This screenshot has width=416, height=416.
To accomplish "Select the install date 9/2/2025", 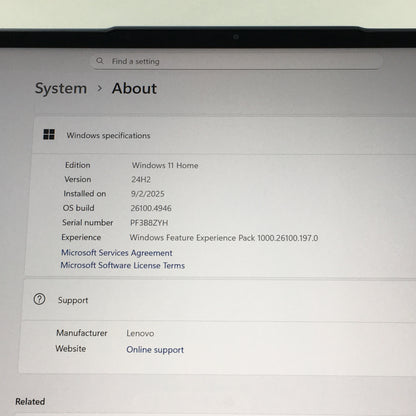I will tap(148, 194).
